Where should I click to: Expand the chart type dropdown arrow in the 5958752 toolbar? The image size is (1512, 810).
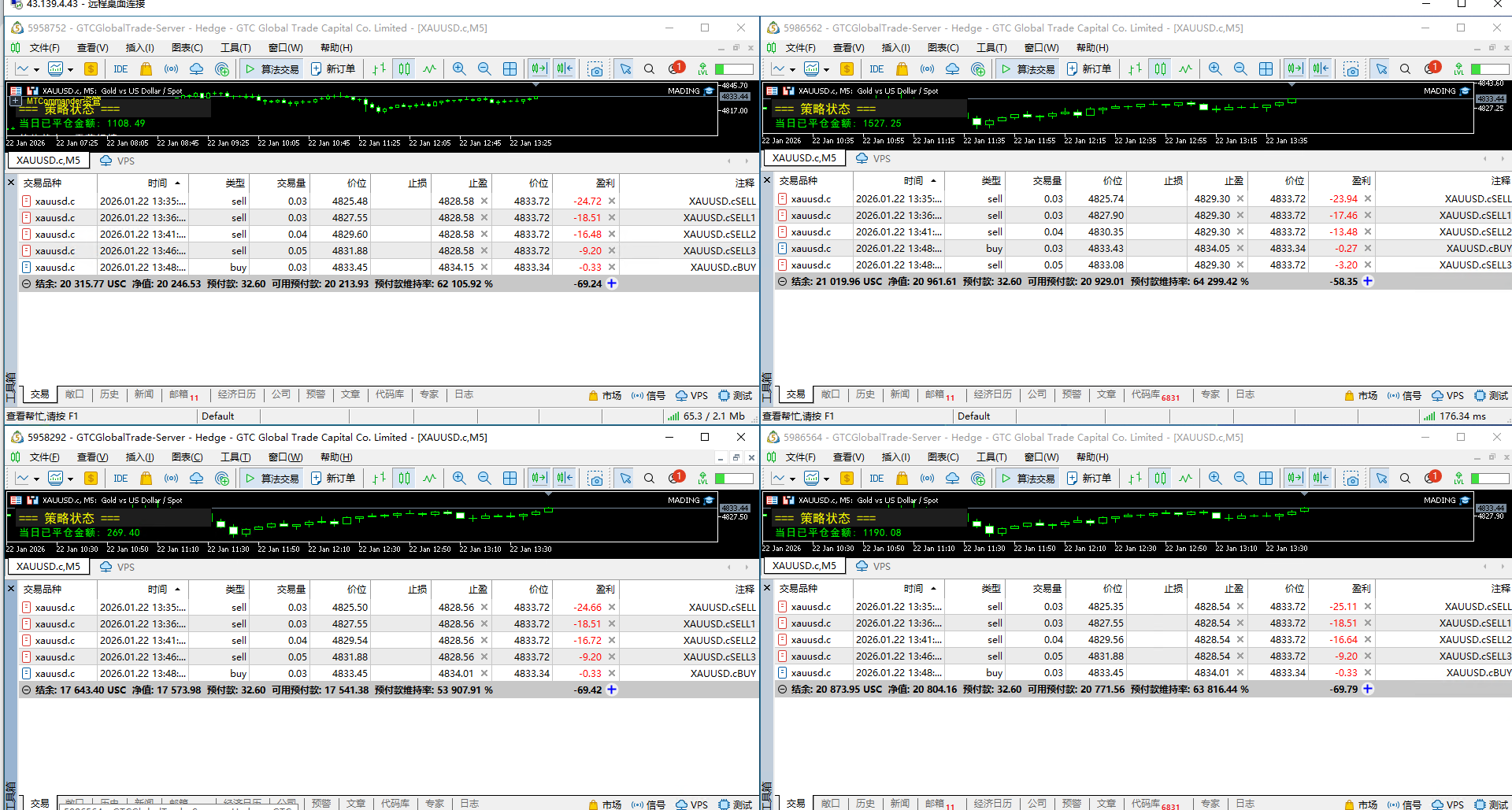coord(36,70)
